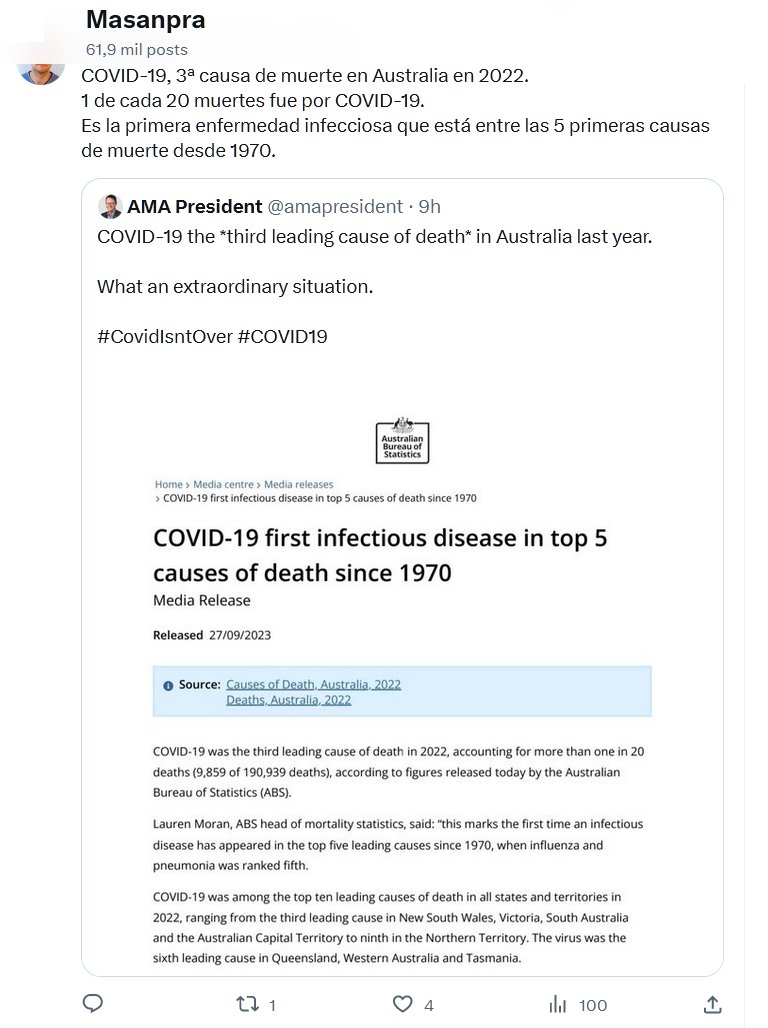The width and height of the screenshot is (768, 1028).
Task: Open the Media releases breadcrumb link
Action: [x=298, y=484]
